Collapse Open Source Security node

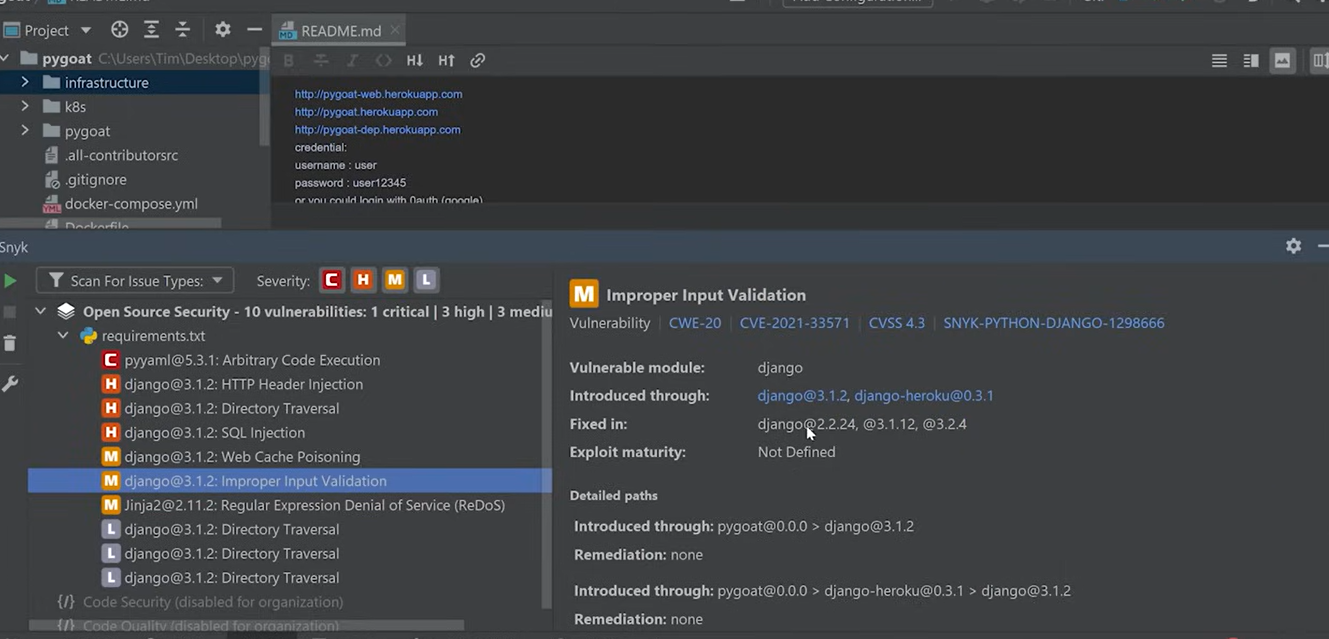click(41, 312)
